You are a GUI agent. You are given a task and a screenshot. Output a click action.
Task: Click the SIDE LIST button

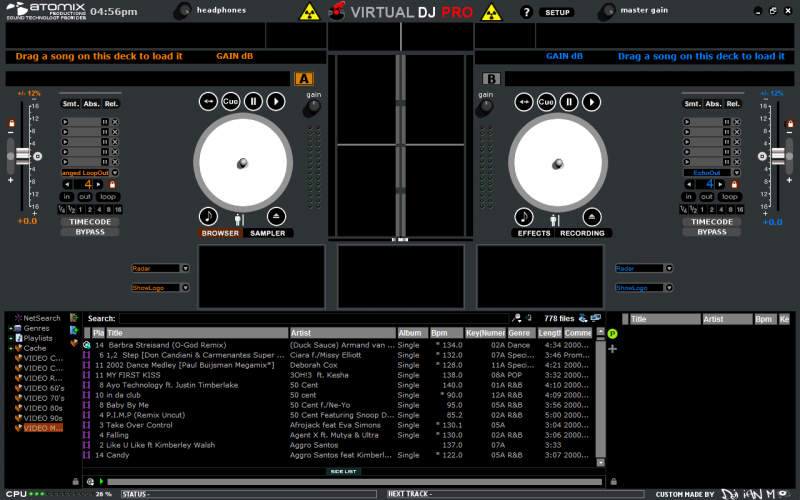[x=343, y=471]
